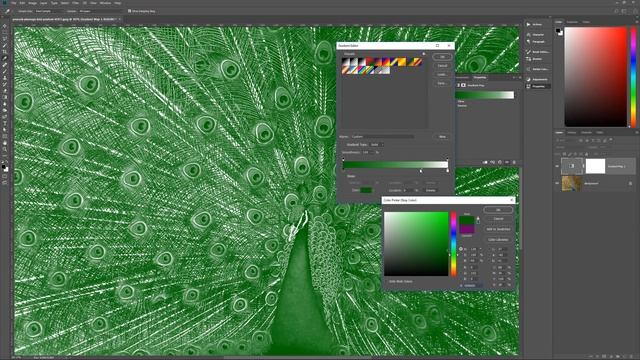Click Cancel in Color Picker dialog

pyautogui.click(x=498, y=219)
